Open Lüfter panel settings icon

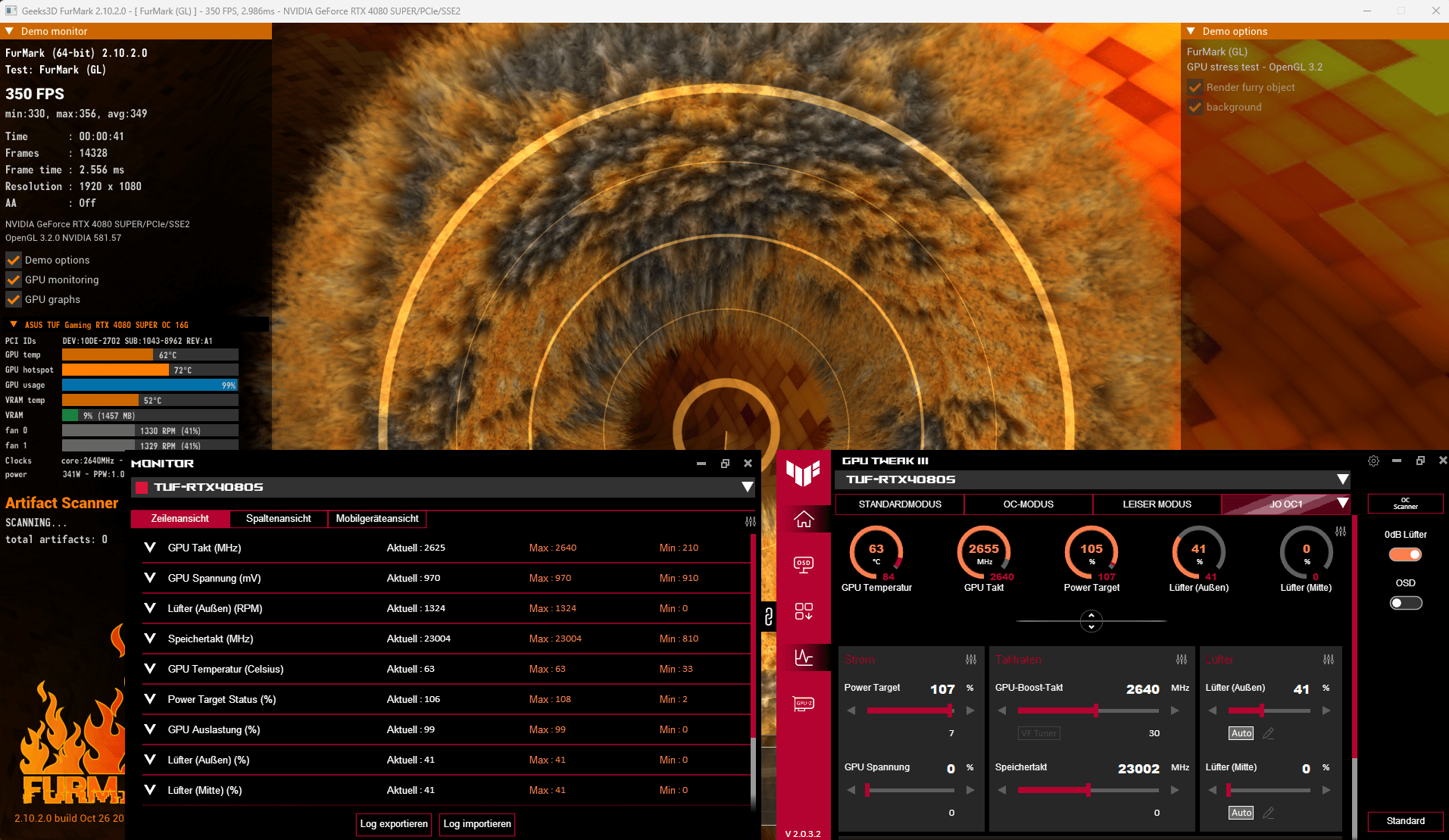(1329, 660)
